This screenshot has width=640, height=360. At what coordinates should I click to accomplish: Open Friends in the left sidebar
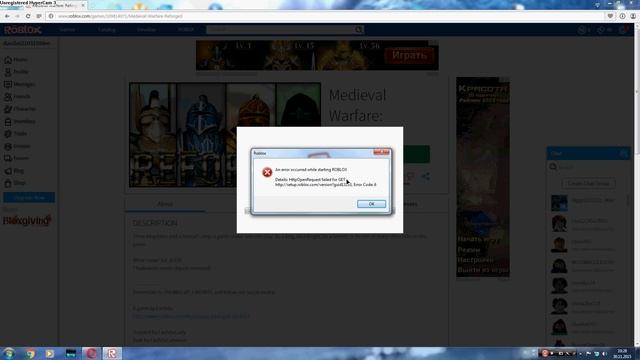[17, 97]
